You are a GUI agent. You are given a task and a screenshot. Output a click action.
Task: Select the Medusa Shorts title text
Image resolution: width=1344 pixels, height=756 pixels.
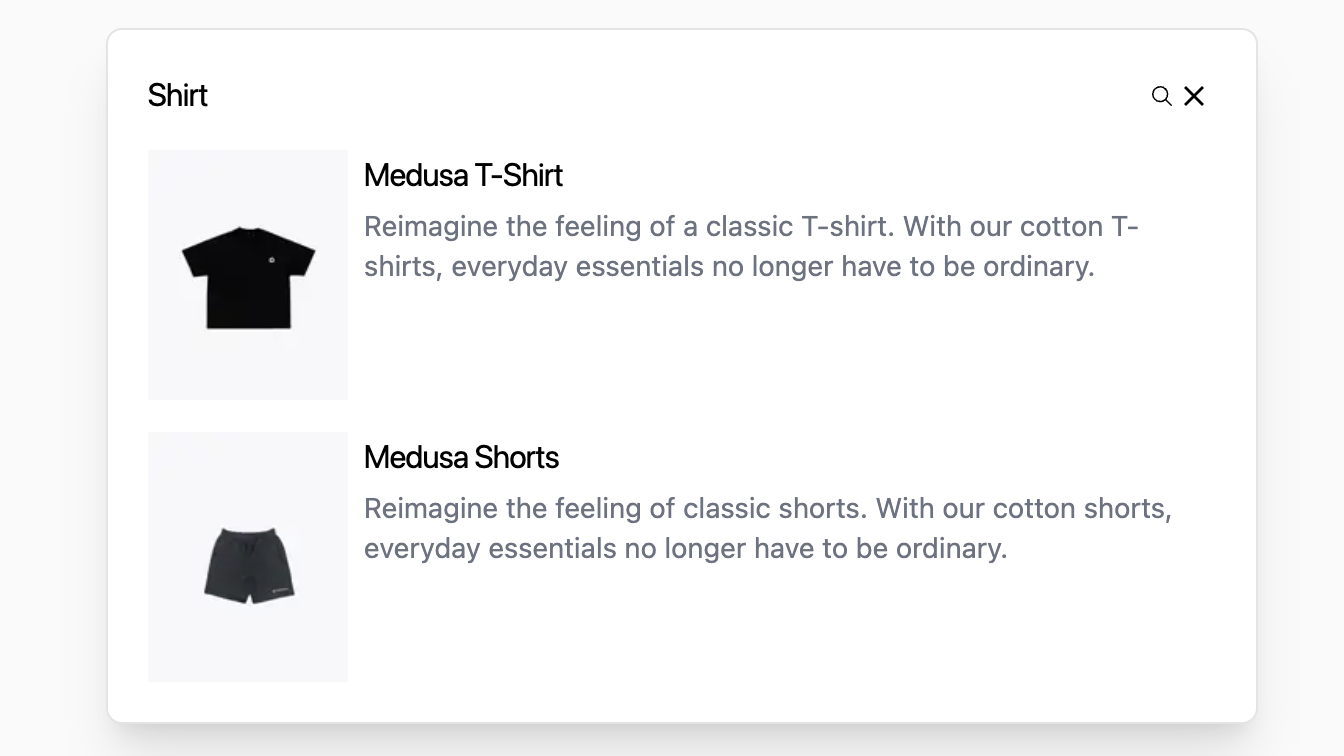(x=461, y=457)
